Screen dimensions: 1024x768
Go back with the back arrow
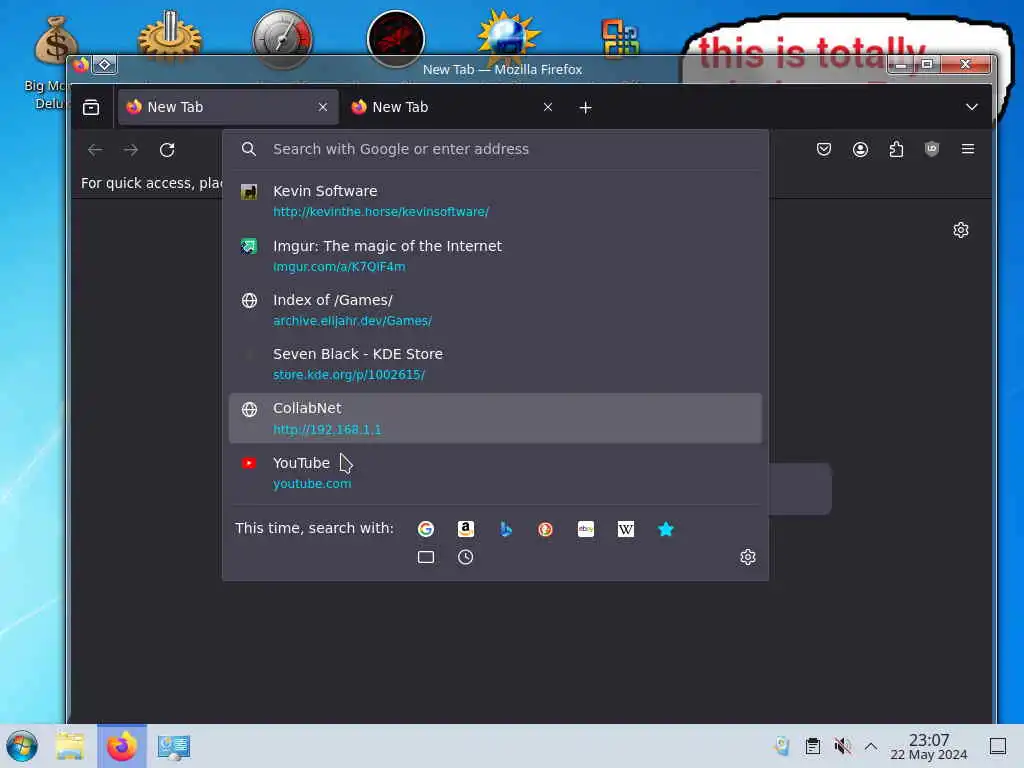(95, 150)
